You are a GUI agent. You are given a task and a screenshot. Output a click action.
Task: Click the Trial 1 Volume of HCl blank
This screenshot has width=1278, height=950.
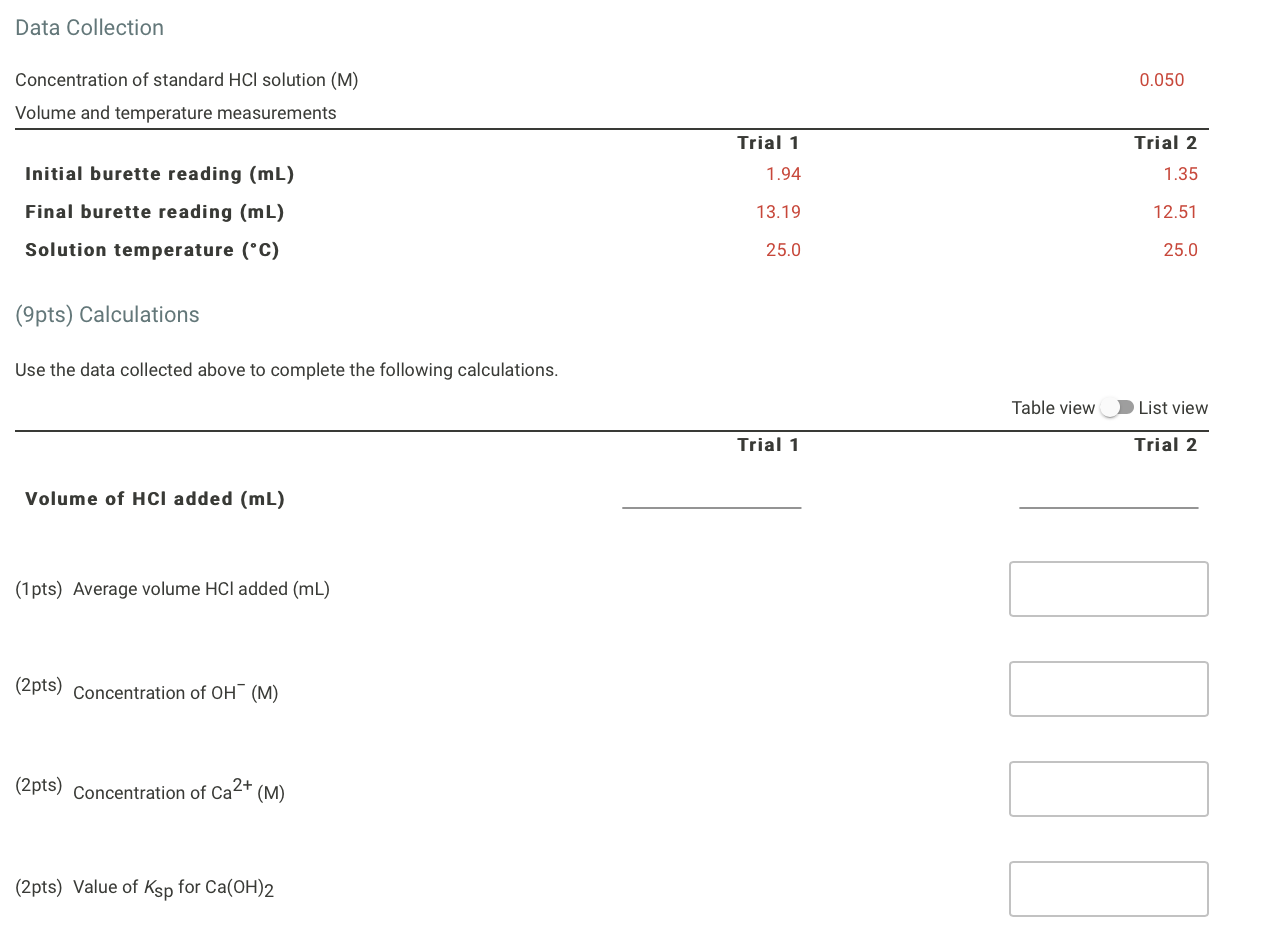tap(711, 506)
